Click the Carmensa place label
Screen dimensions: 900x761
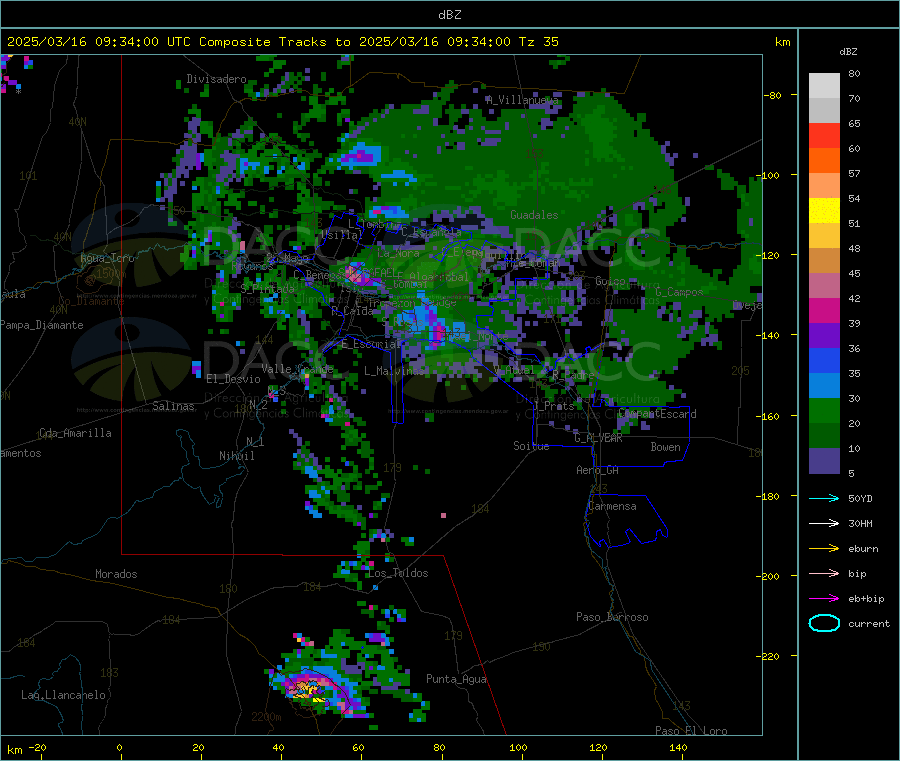point(612,506)
